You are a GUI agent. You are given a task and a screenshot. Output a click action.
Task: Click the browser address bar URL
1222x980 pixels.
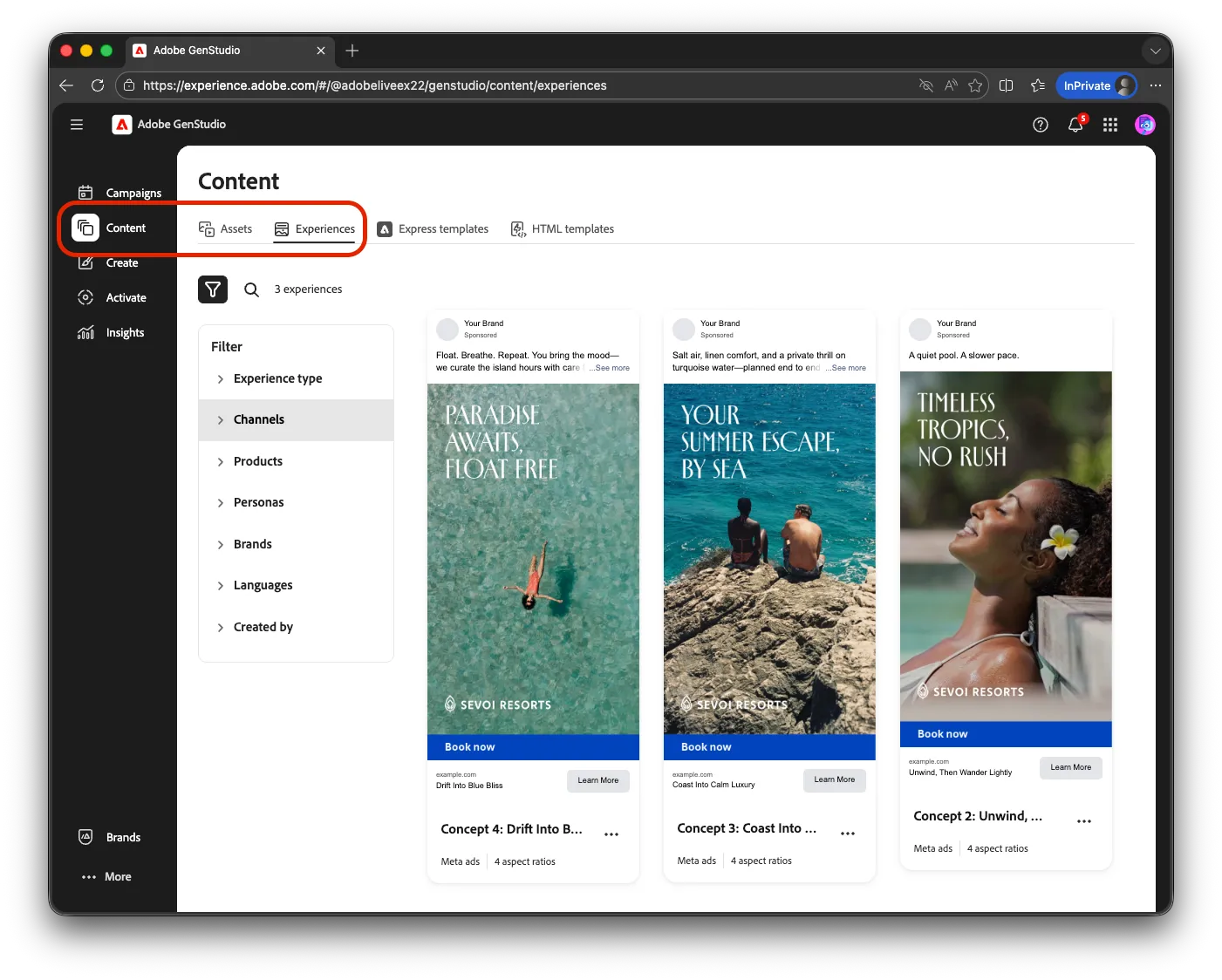[x=375, y=85]
